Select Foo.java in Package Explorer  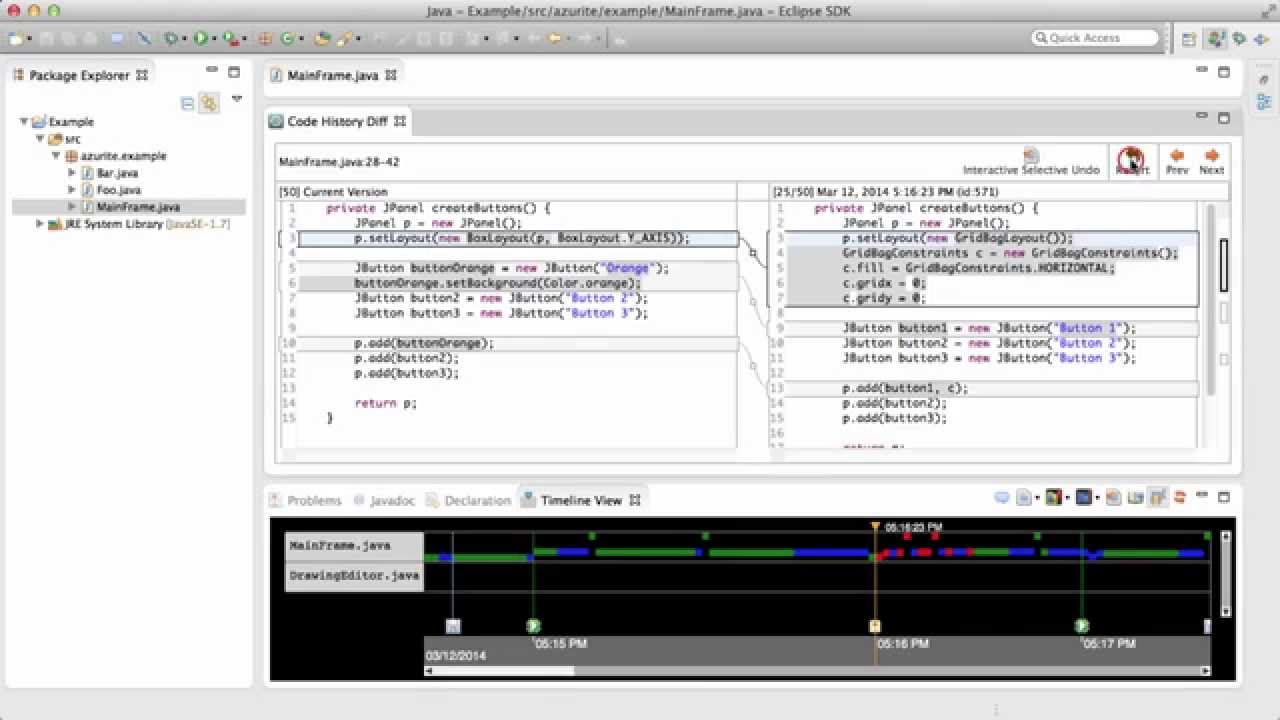[x=118, y=190]
